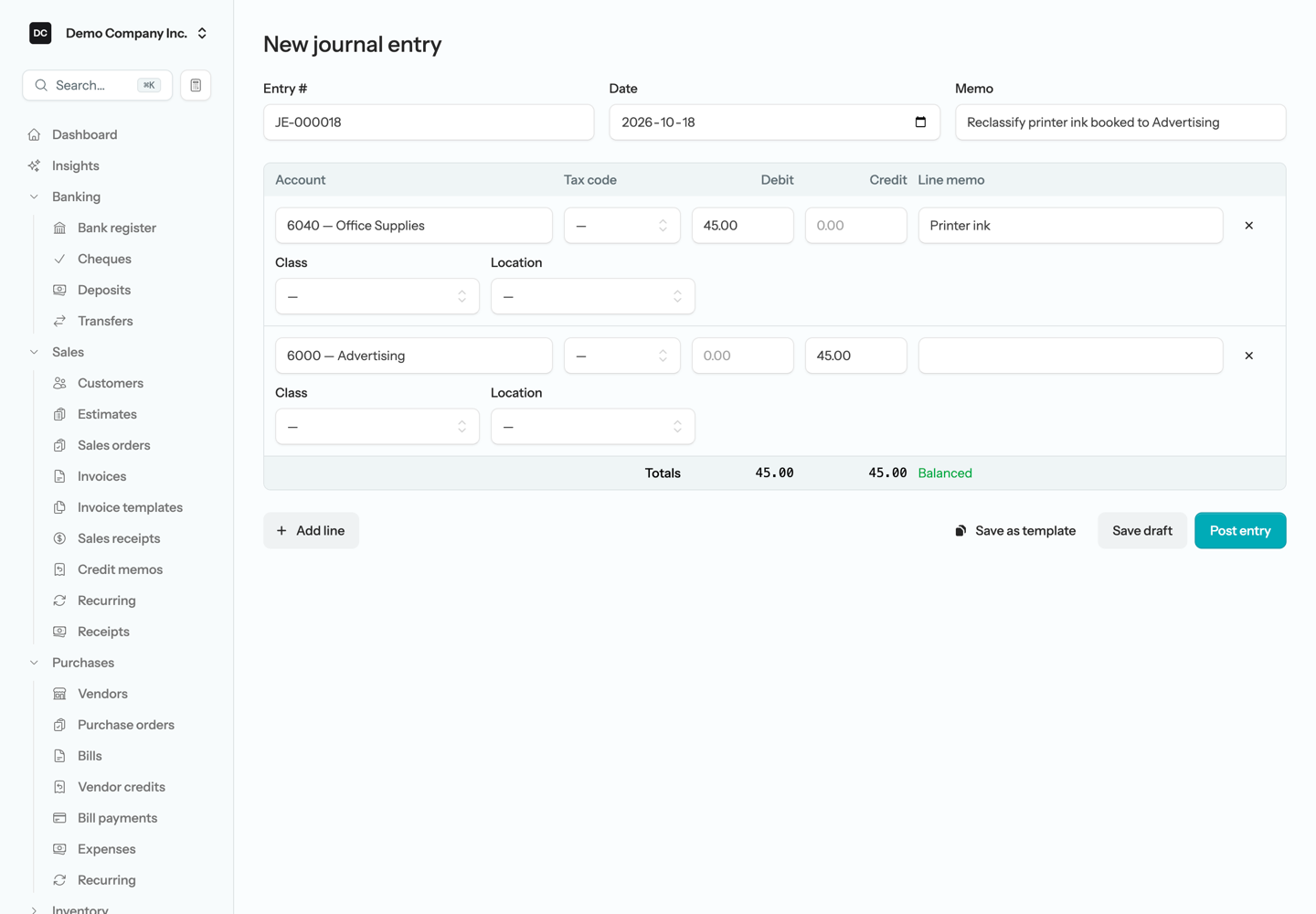Click the Bill payments card icon
Image resolution: width=1316 pixels, height=914 pixels.
pyautogui.click(x=59, y=818)
